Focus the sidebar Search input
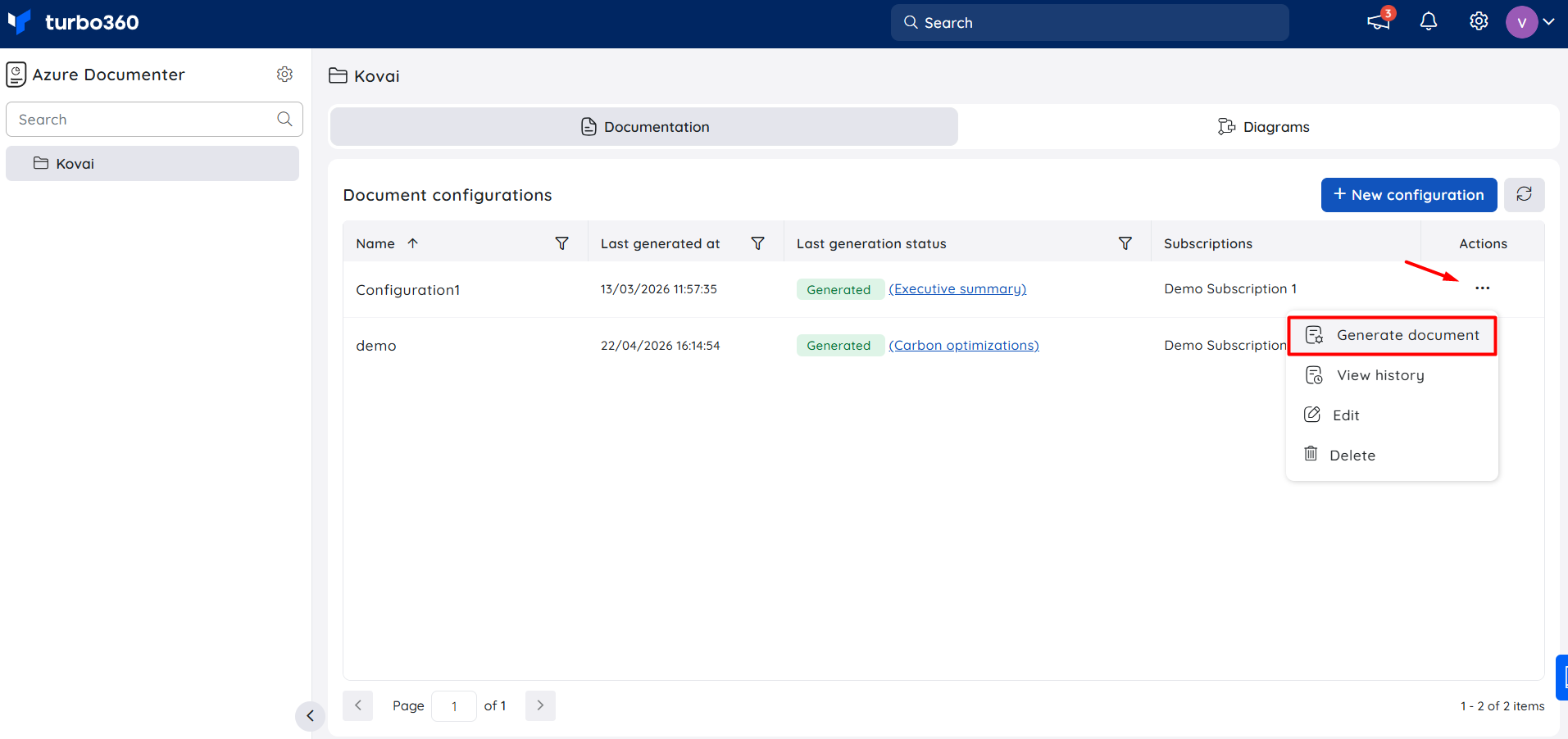 154,120
